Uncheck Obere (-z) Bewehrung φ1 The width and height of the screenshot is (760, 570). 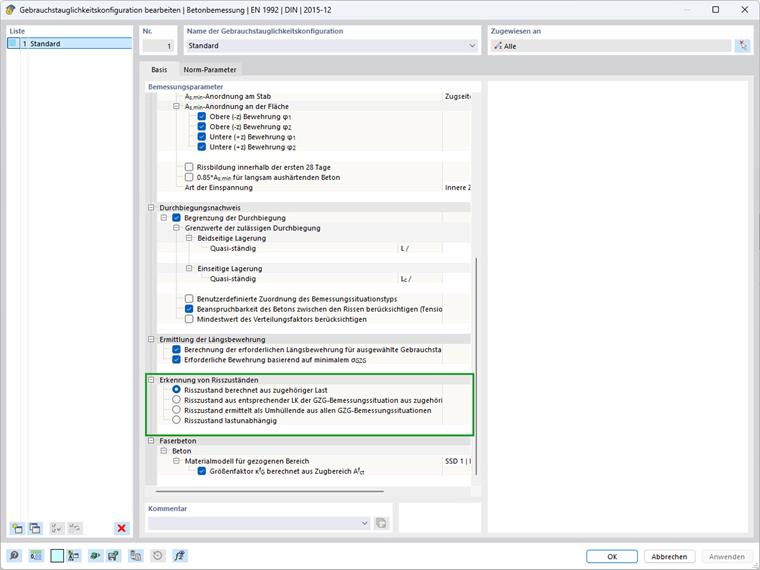(202, 116)
